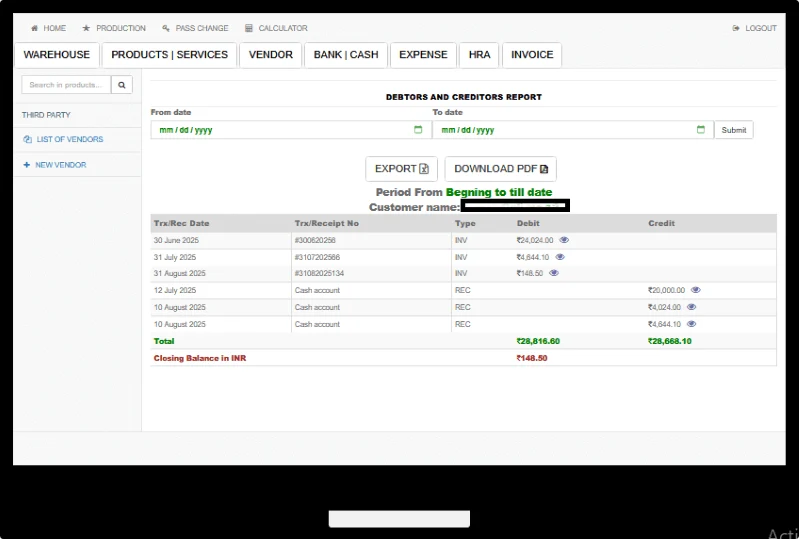799x539 pixels.
Task: Open List of Vendors in sidebar
Action: 69,140
